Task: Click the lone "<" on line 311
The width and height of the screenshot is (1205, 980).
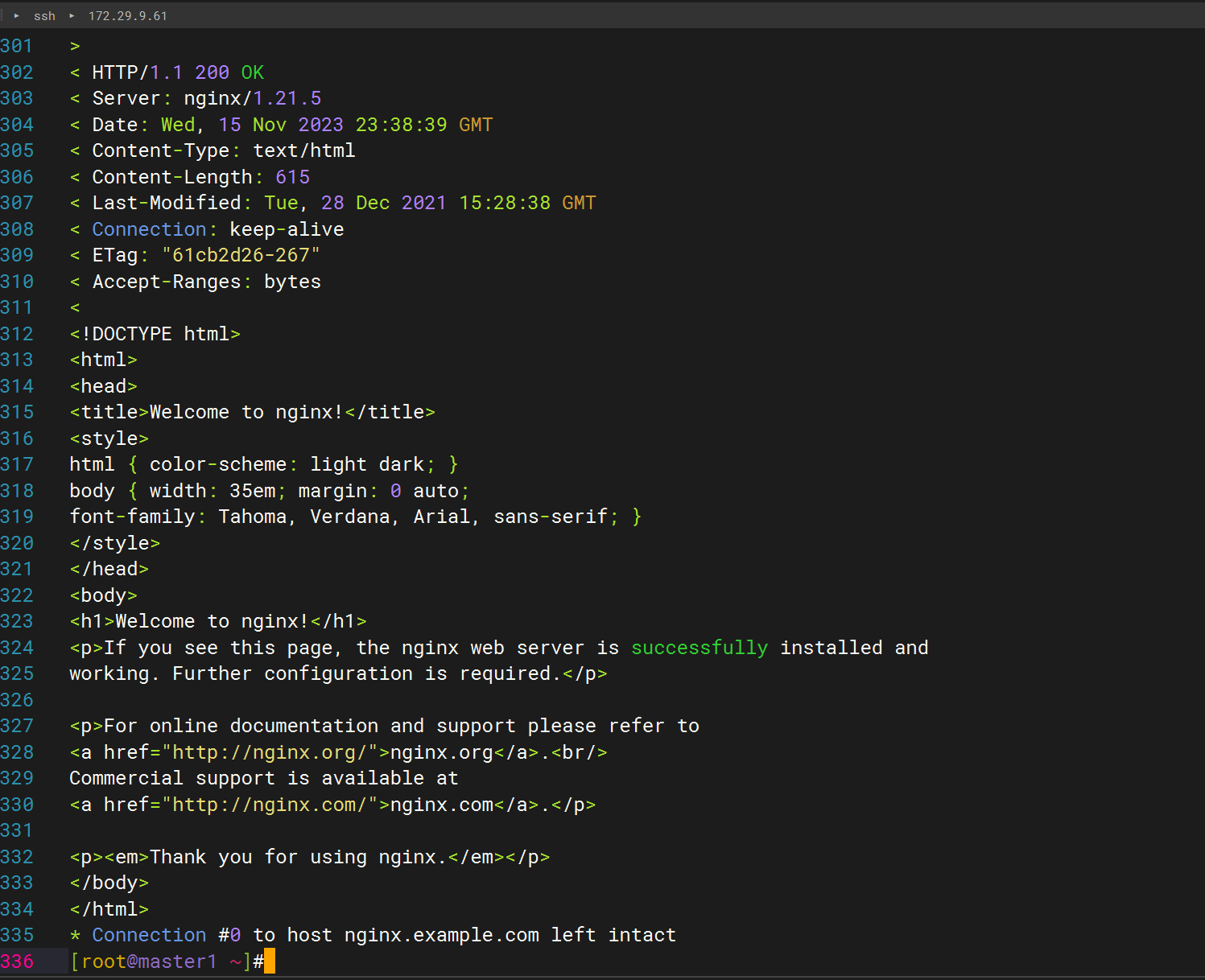Action: tap(75, 307)
